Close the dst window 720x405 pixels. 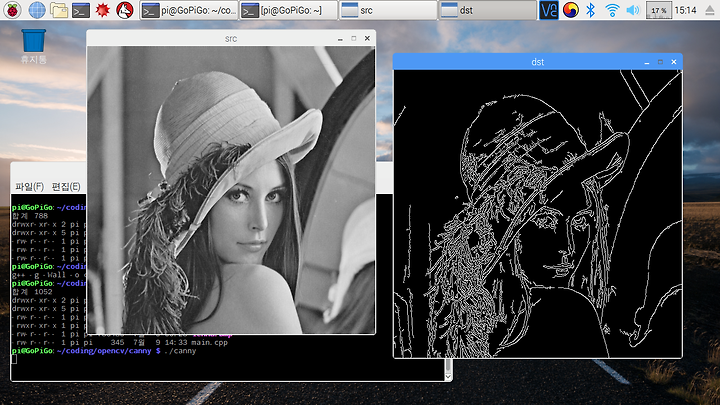coord(674,62)
